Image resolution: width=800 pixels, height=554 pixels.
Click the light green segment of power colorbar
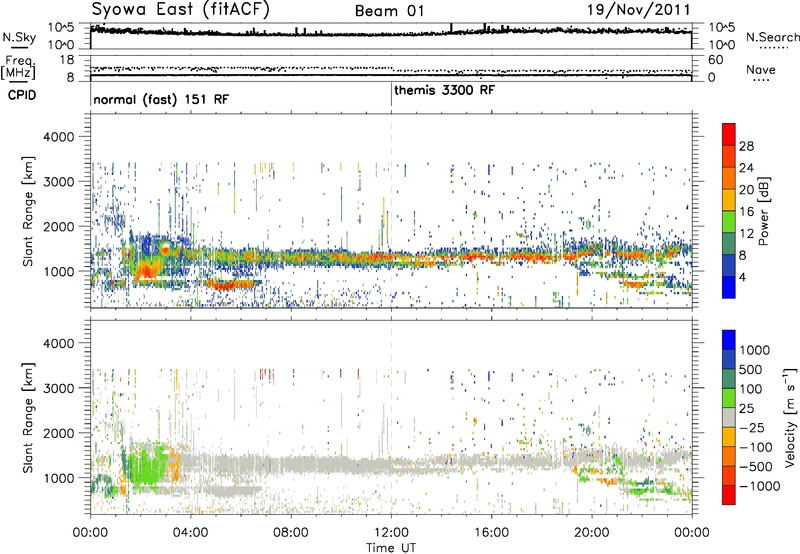click(729, 222)
